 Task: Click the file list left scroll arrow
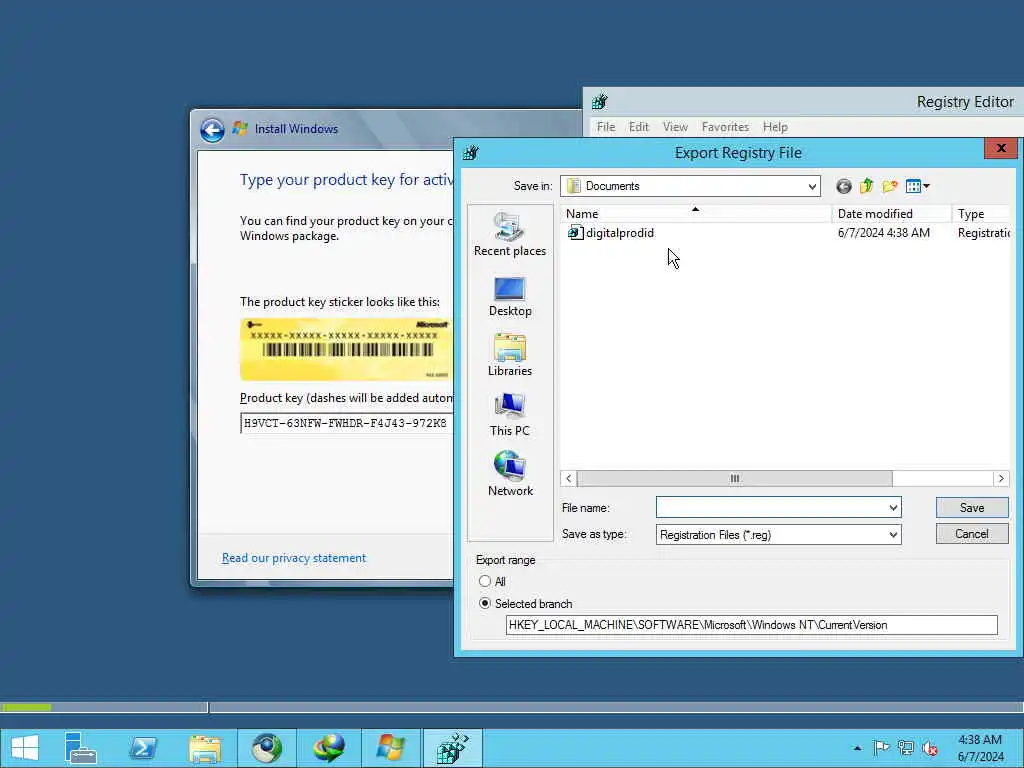coord(569,479)
